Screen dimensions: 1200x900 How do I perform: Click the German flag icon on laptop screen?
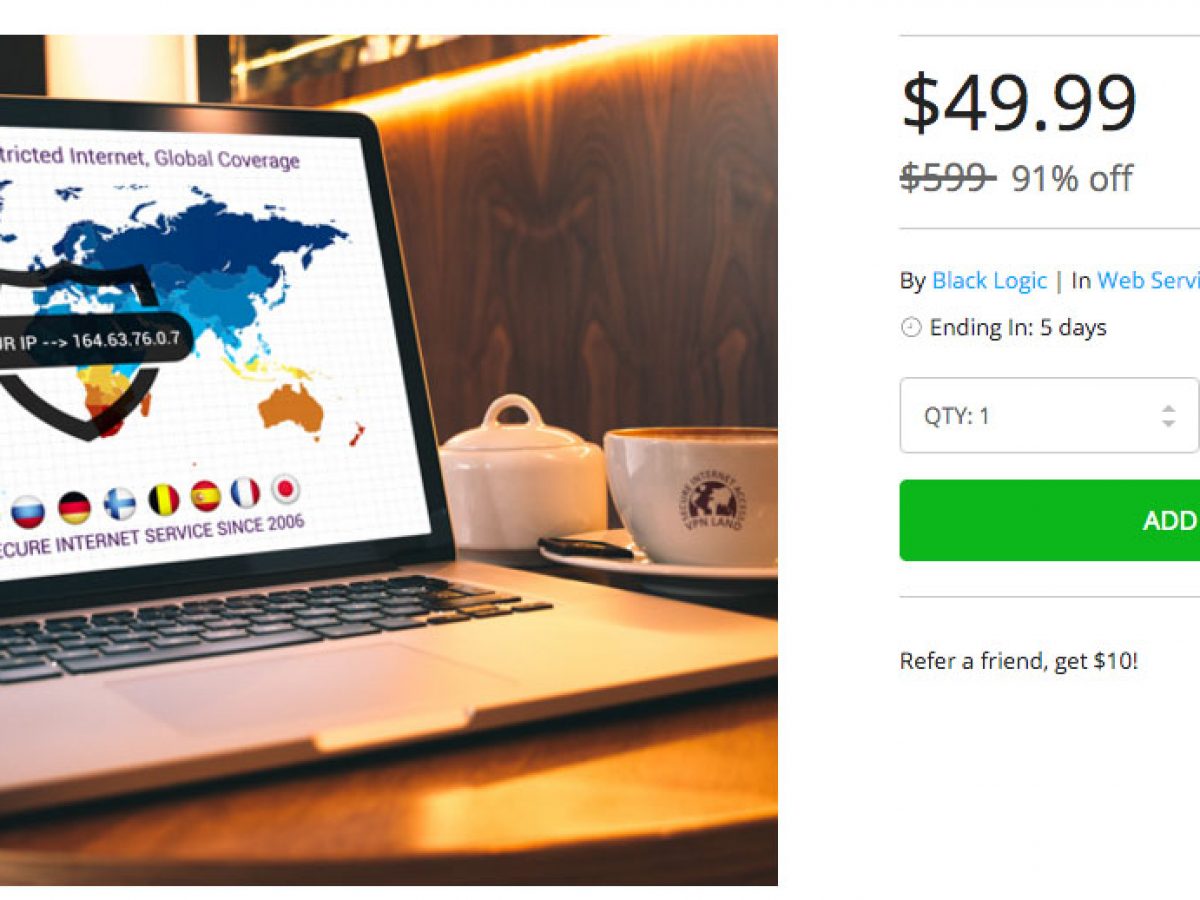pos(75,508)
